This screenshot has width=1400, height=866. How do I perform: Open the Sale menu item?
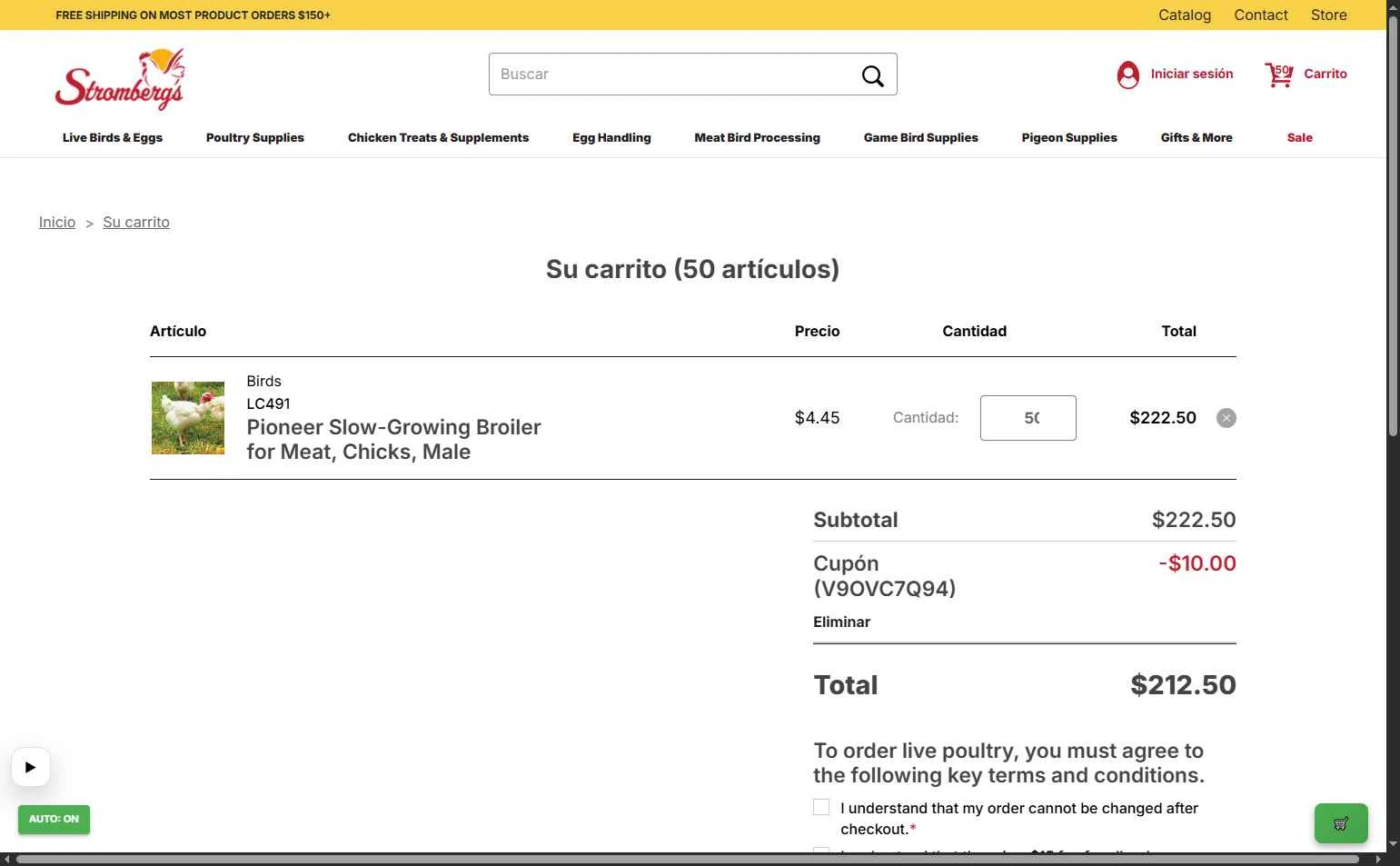[1299, 138]
